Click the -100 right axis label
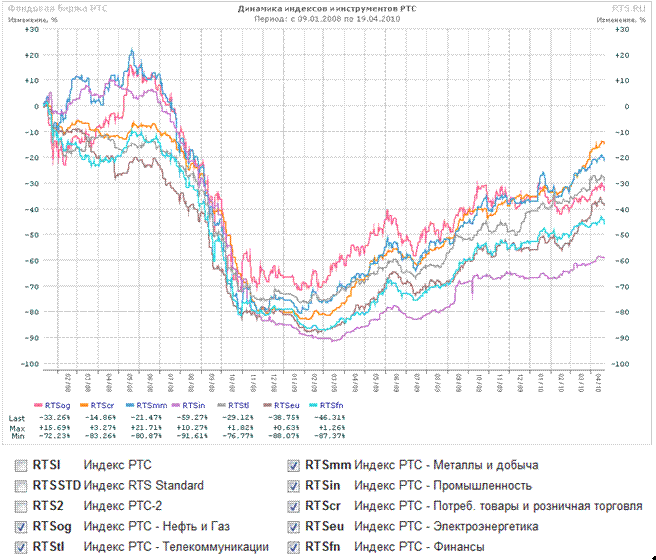The width and height of the screenshot is (656, 560). click(x=620, y=364)
